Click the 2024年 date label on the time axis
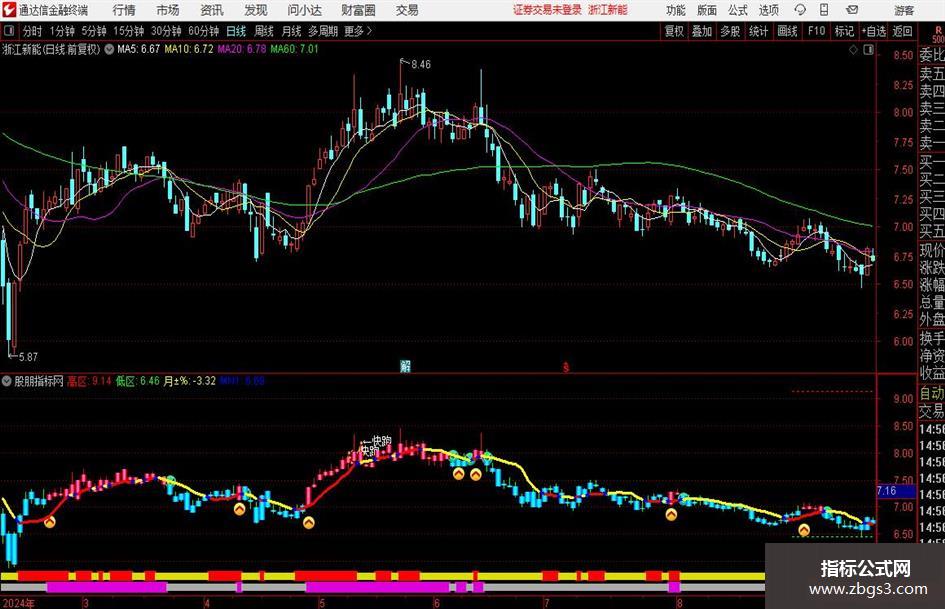This screenshot has width=945, height=609. 18,603
